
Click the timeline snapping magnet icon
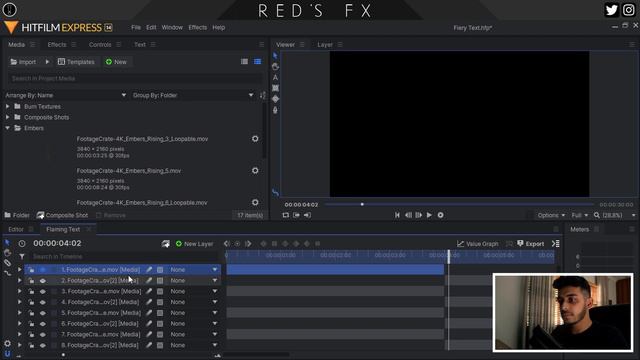pyautogui.click(x=7, y=354)
